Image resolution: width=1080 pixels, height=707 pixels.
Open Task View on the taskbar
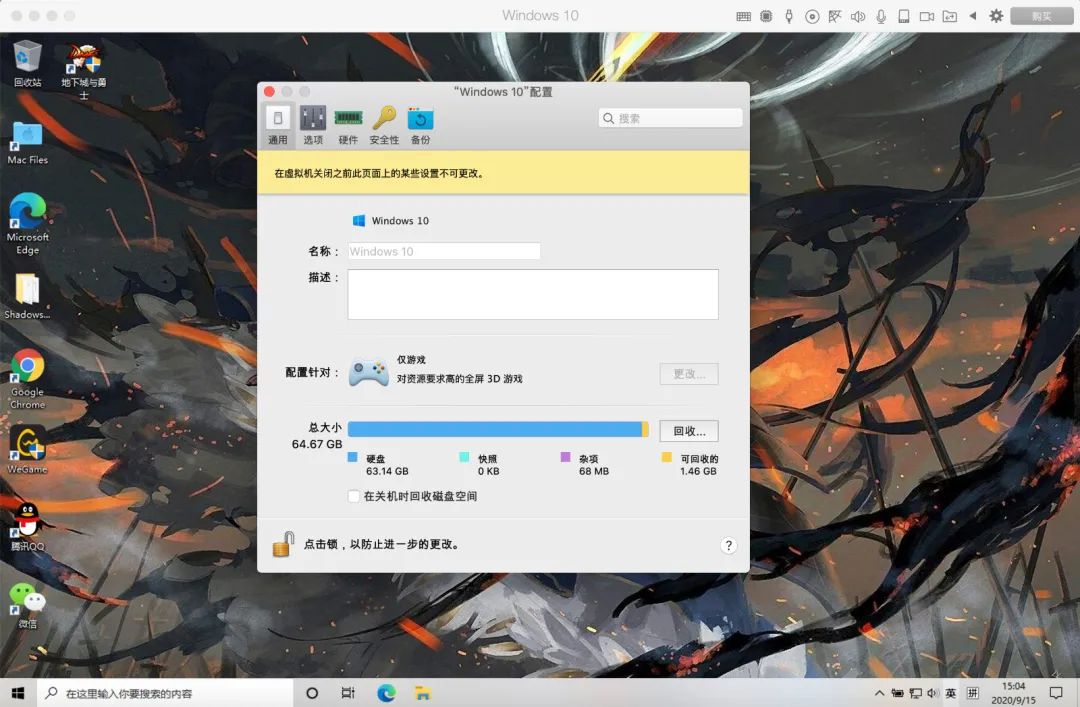pos(349,693)
